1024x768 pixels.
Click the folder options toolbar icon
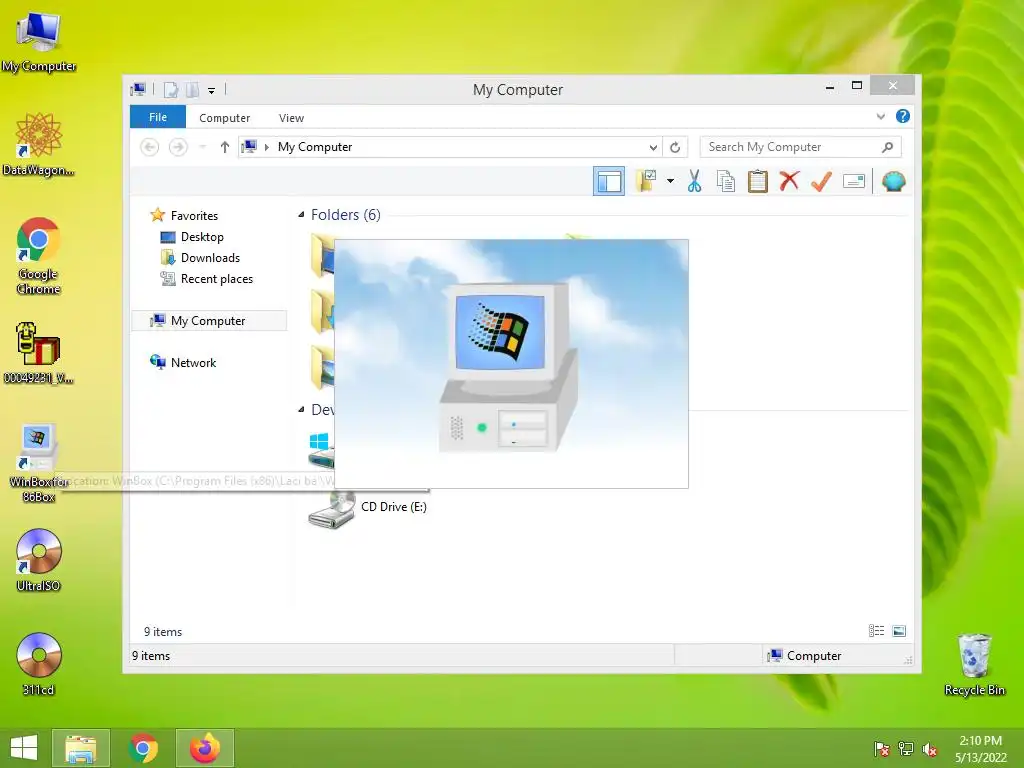coord(645,181)
